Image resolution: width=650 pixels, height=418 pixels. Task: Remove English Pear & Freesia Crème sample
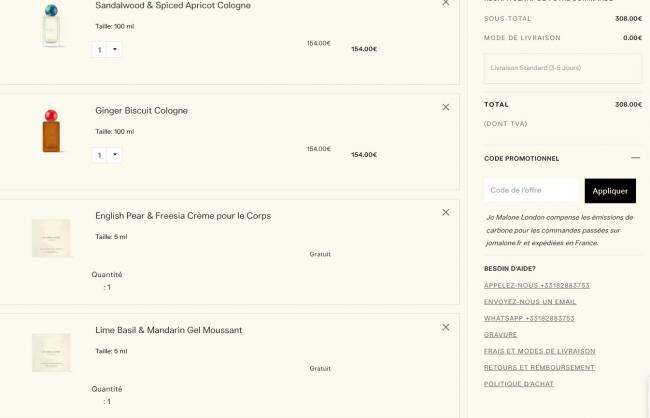(x=446, y=212)
